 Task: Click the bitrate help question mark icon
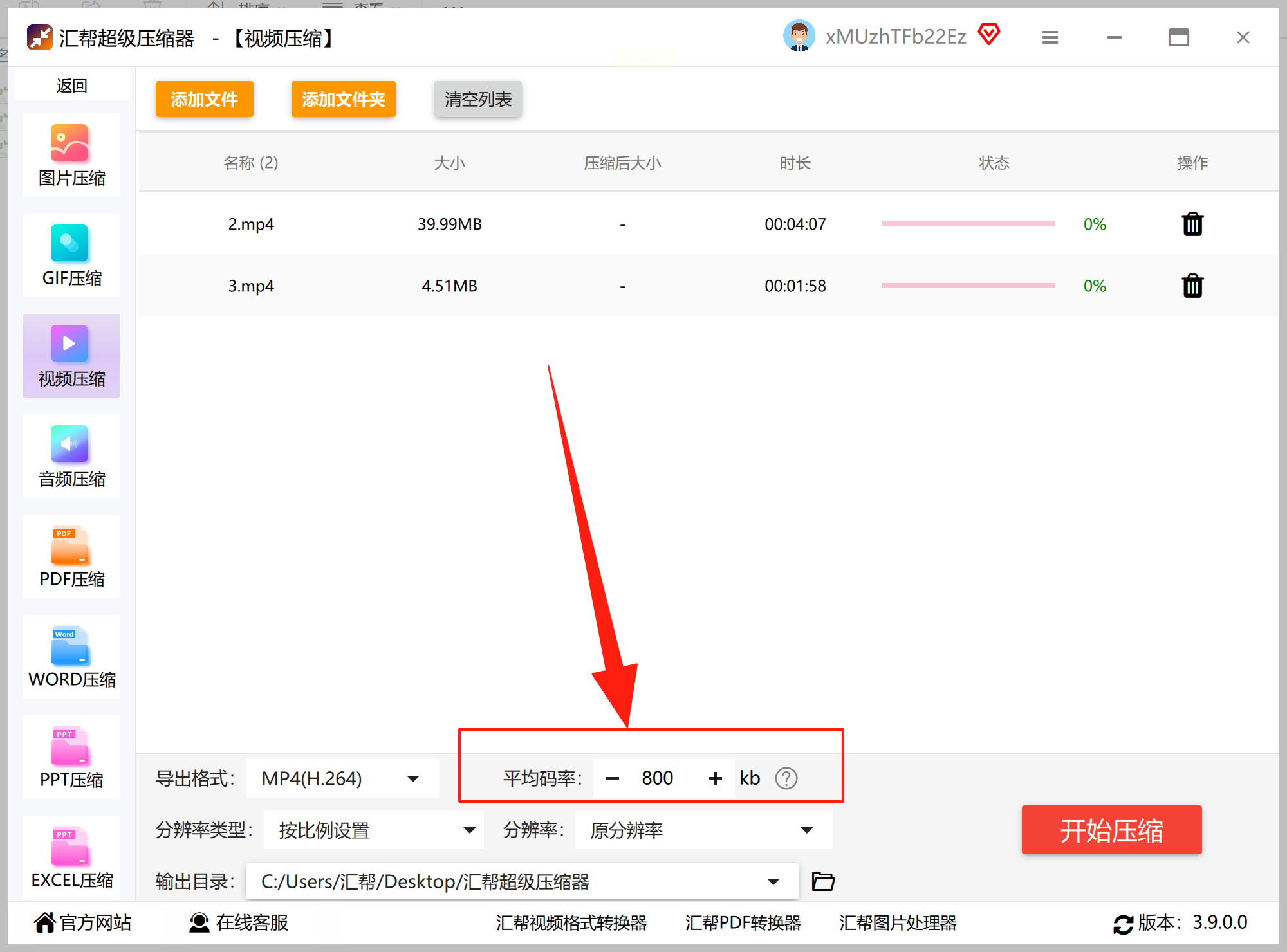click(786, 778)
